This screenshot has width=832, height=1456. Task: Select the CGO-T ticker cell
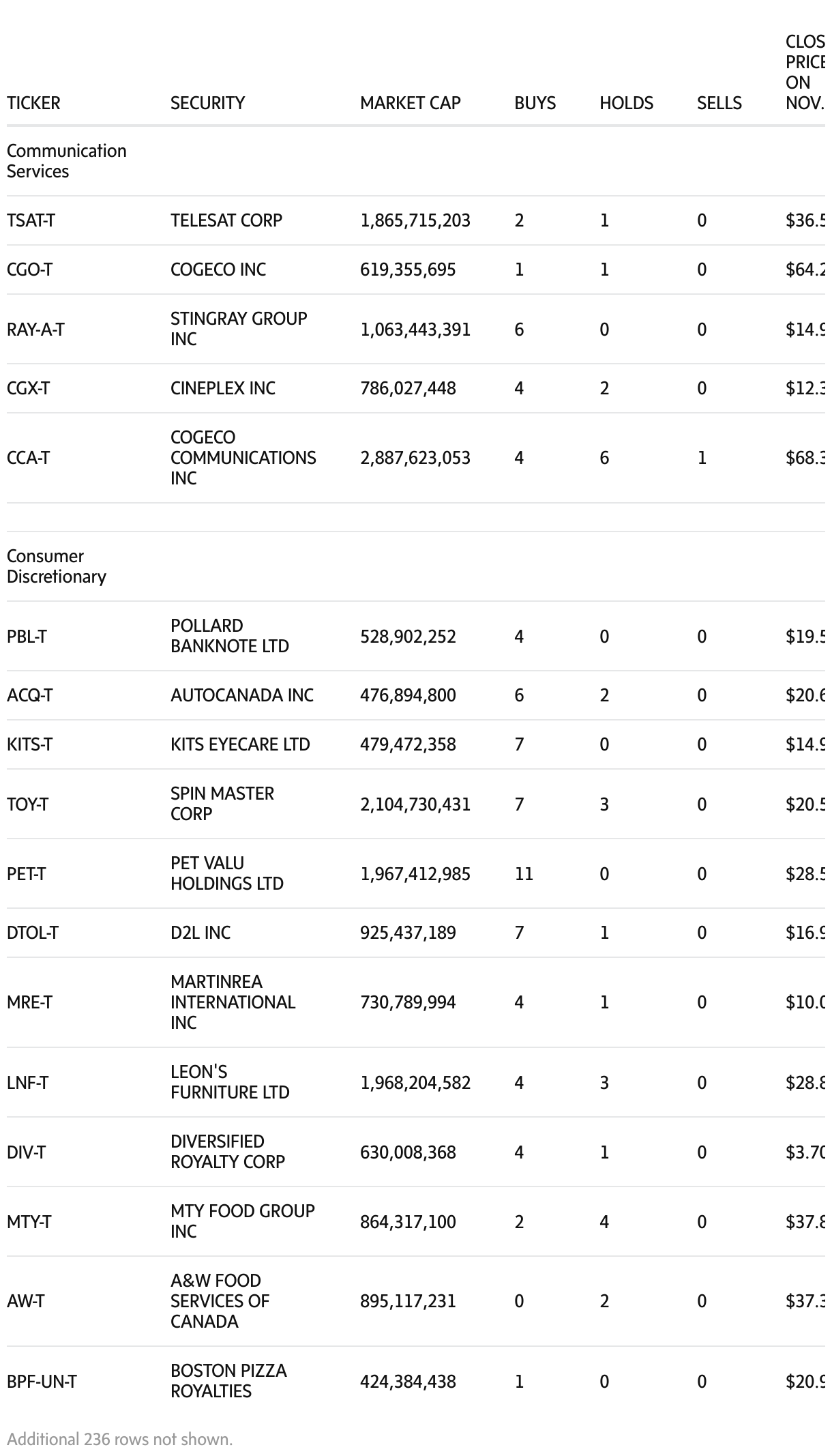[29, 270]
